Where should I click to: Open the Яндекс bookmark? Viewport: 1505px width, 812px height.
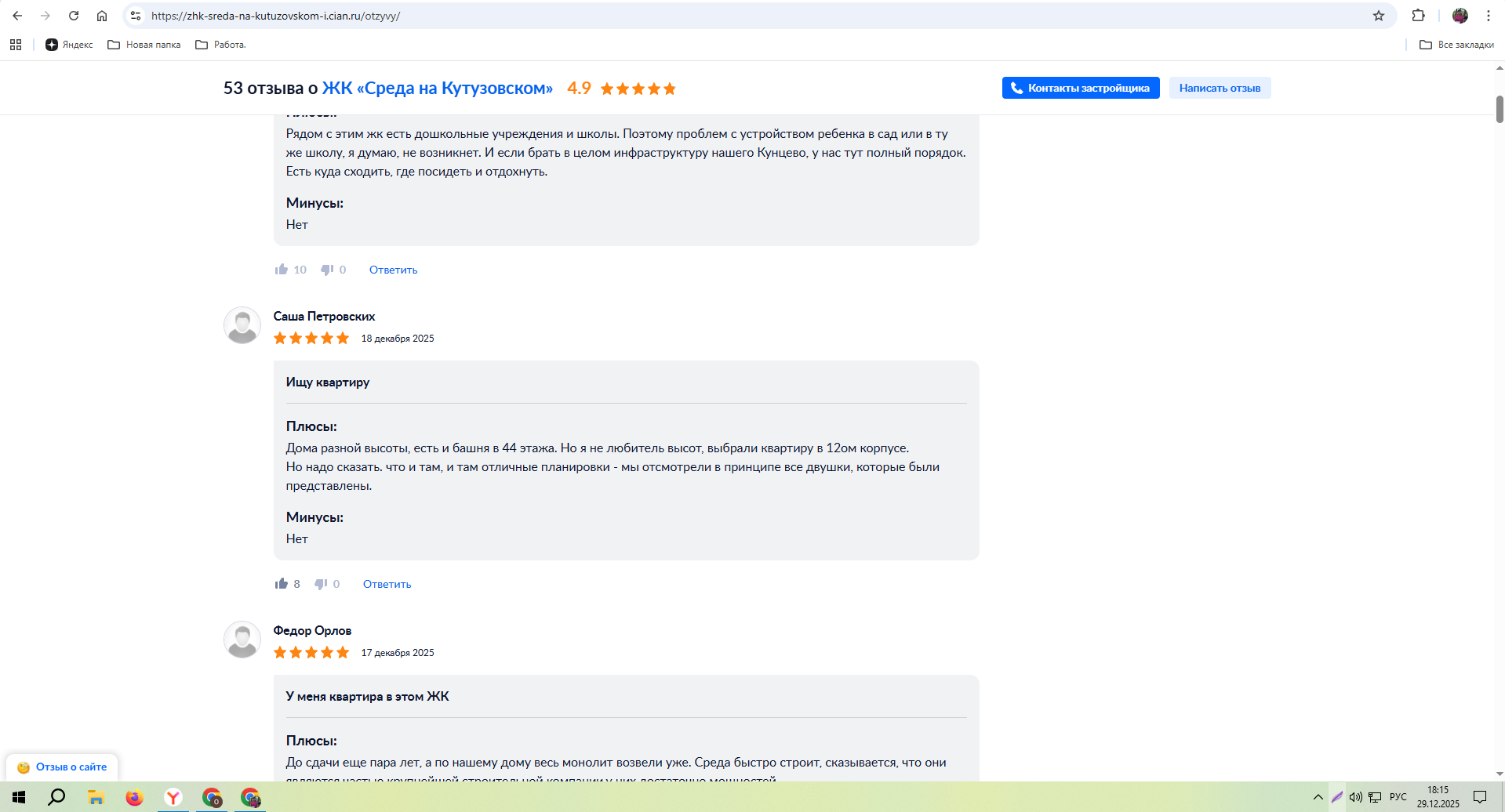69,45
